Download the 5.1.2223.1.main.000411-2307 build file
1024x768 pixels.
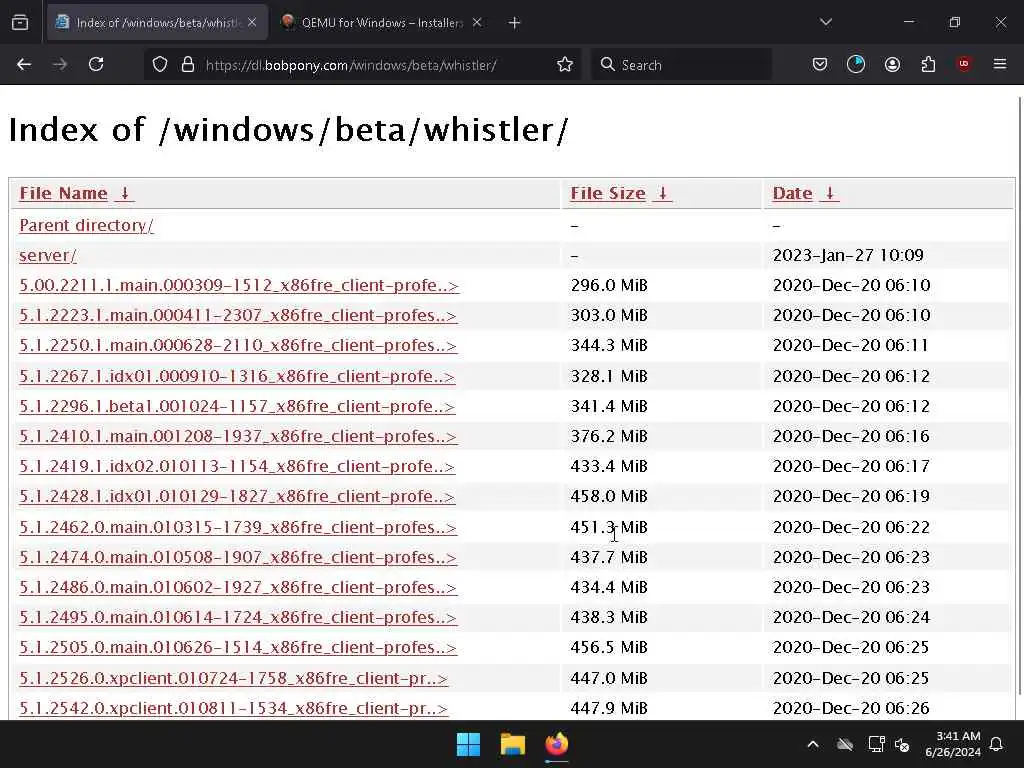238,315
